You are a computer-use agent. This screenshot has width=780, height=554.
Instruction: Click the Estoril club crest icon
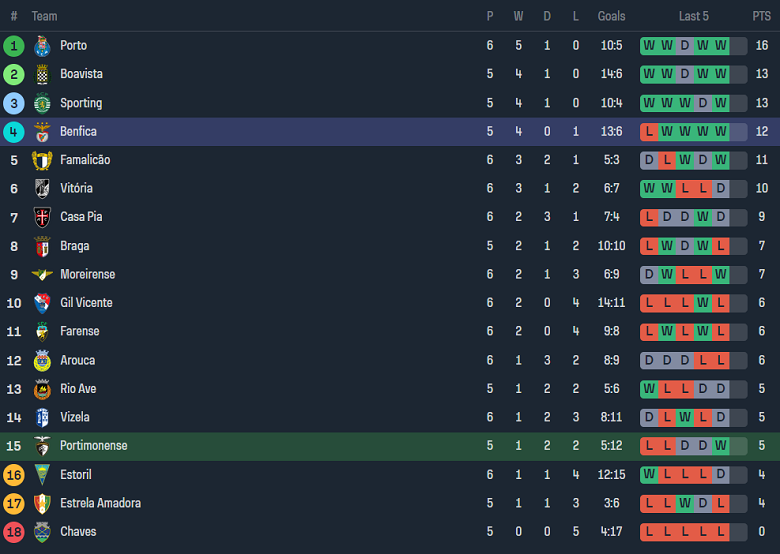tap(42, 475)
